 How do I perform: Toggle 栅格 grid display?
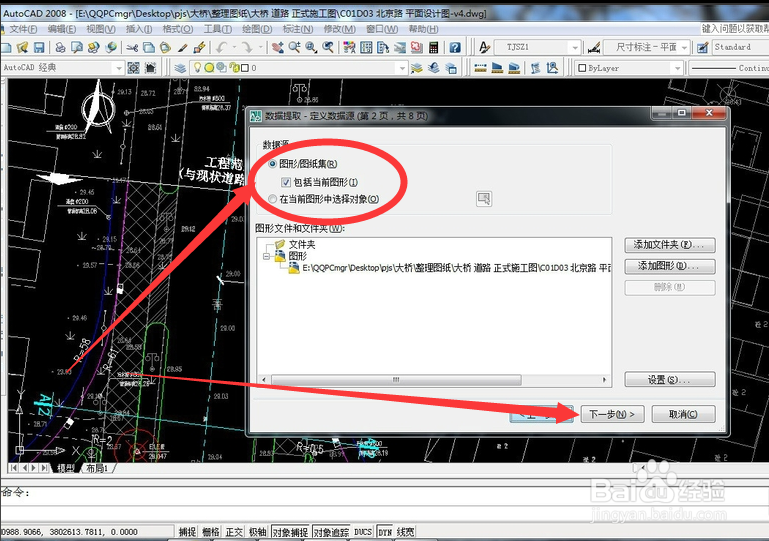(211, 532)
